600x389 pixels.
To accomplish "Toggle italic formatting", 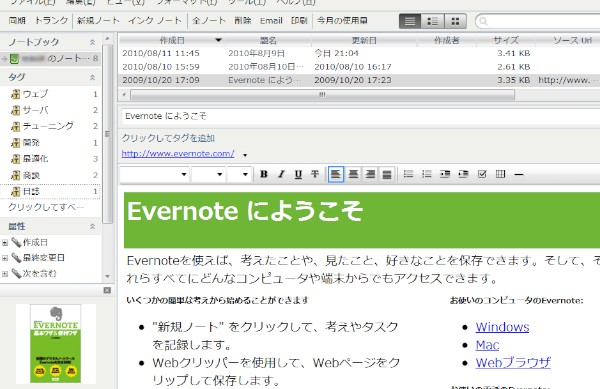I will (281, 174).
